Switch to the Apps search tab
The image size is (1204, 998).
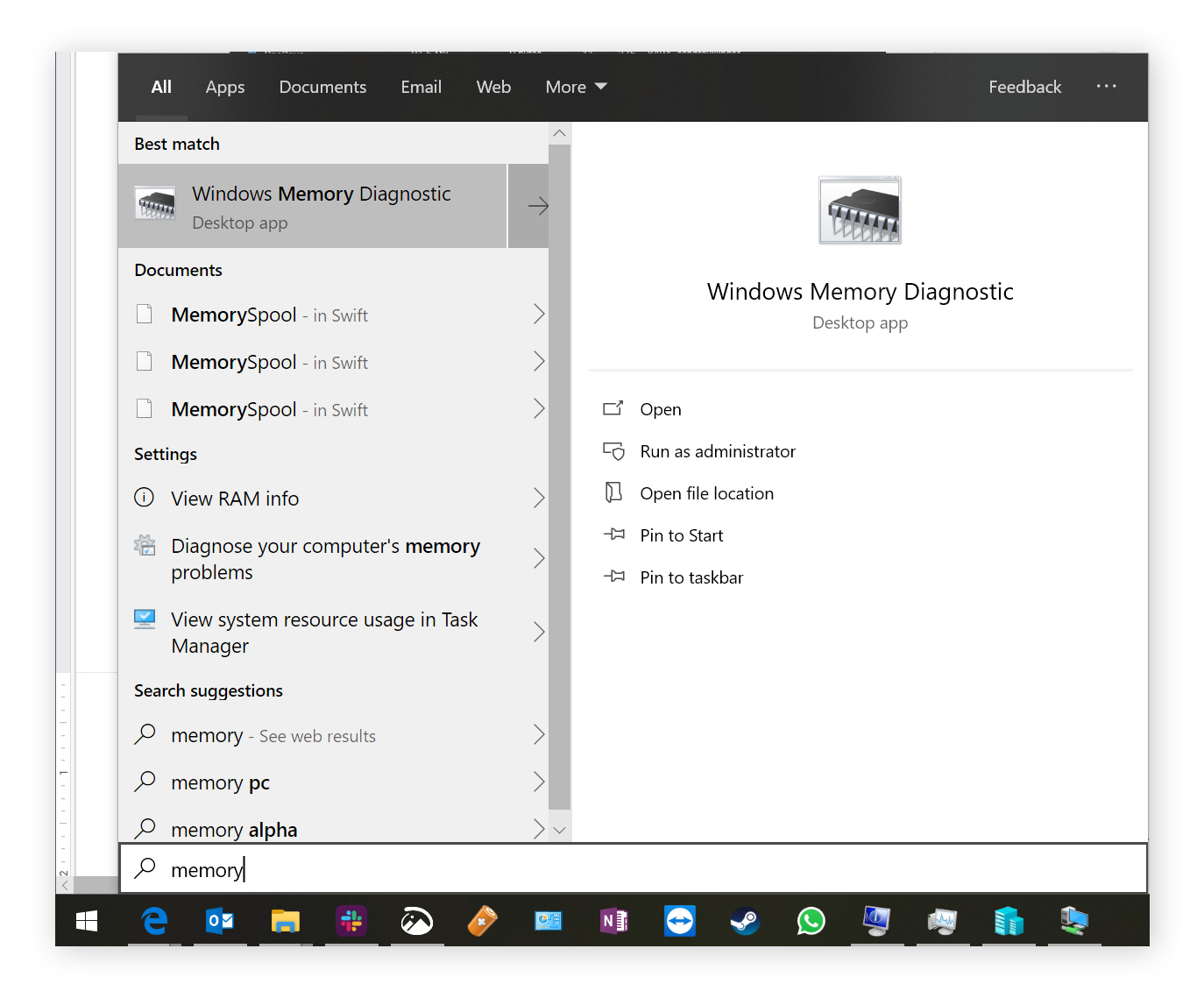(224, 86)
